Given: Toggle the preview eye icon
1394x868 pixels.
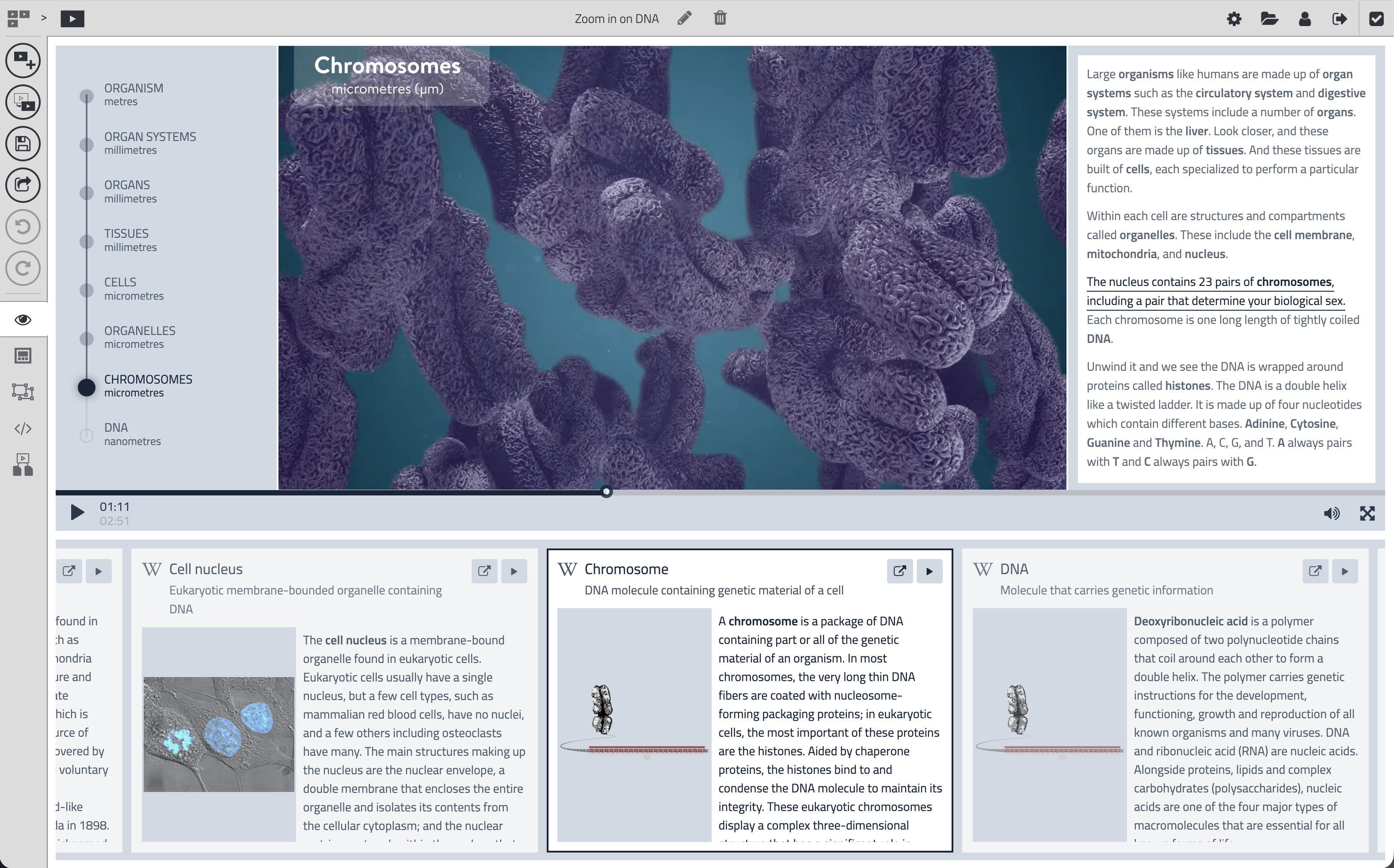Looking at the screenshot, I should (23, 320).
